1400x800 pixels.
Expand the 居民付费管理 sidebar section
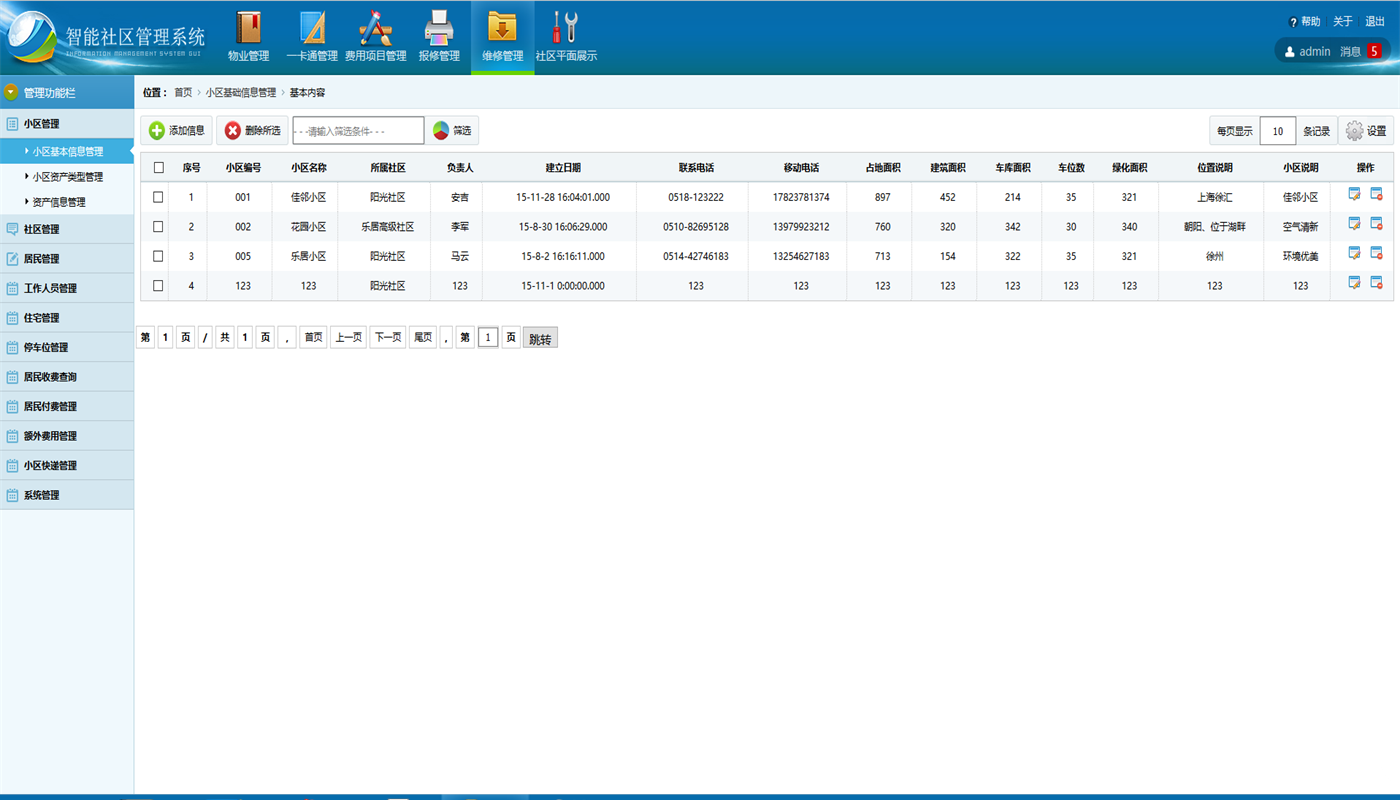67,406
